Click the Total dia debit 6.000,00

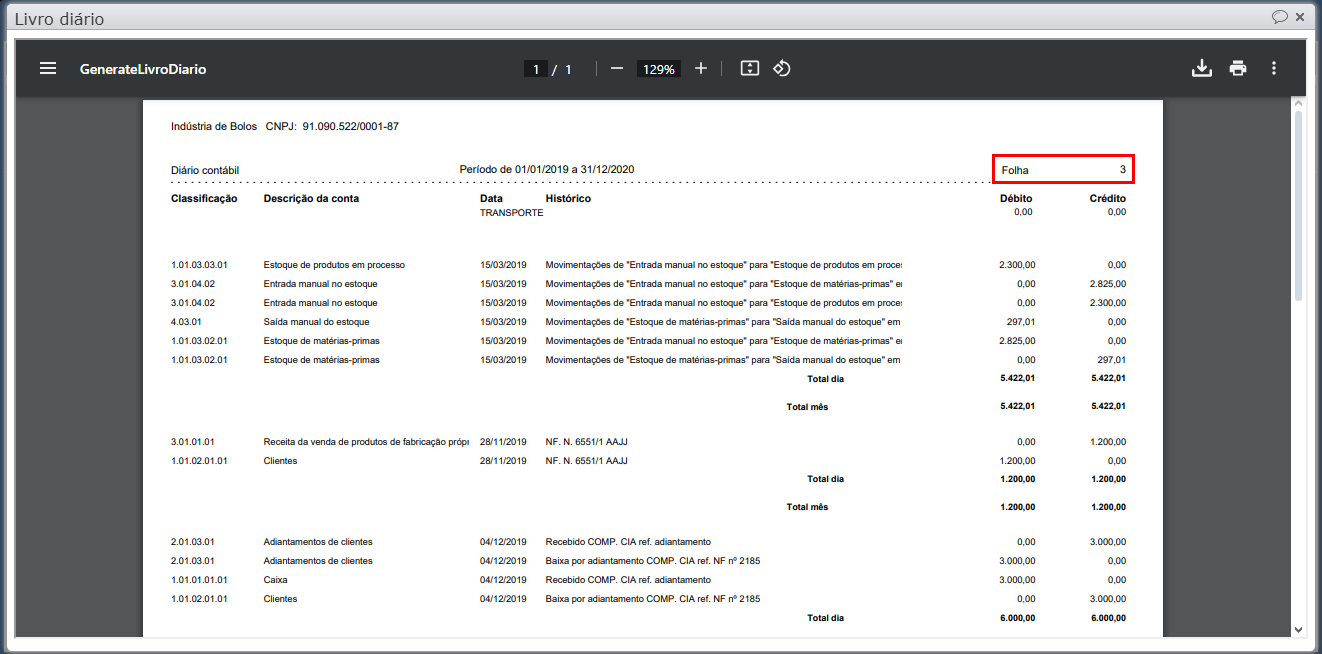click(1017, 618)
